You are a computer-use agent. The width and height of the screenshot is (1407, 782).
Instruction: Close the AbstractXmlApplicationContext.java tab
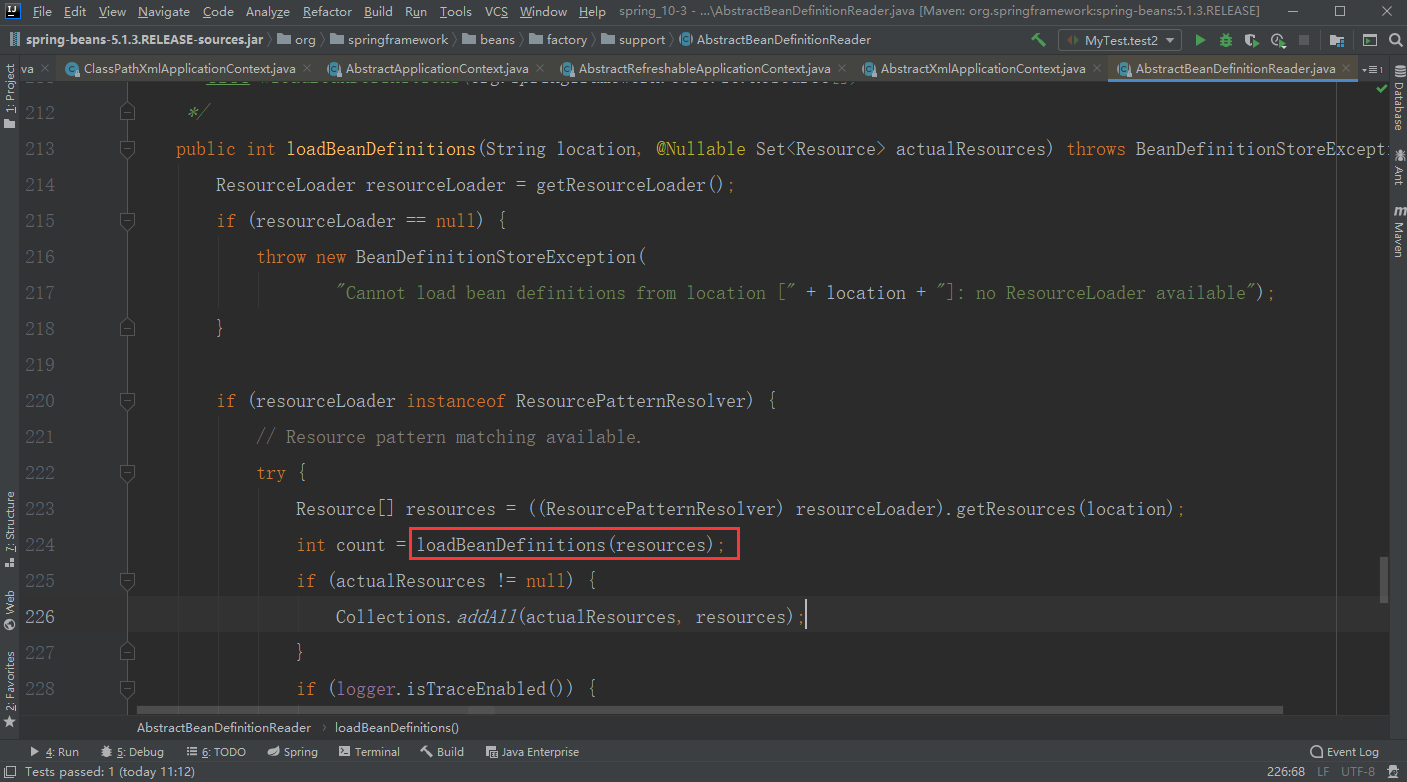click(1096, 69)
